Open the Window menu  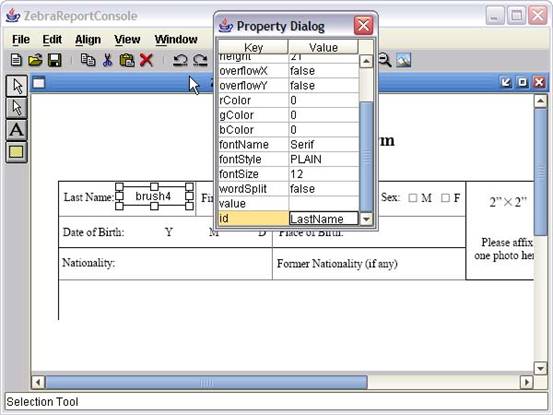(176, 39)
